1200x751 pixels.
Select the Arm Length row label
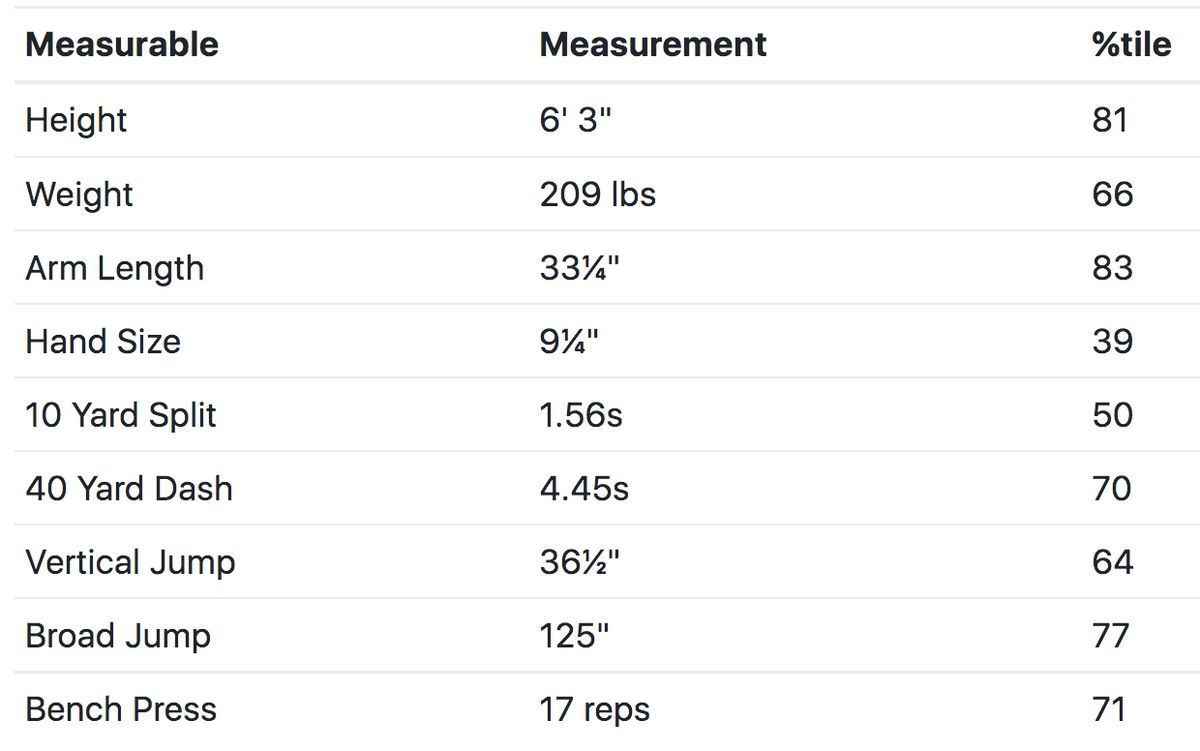(x=114, y=268)
